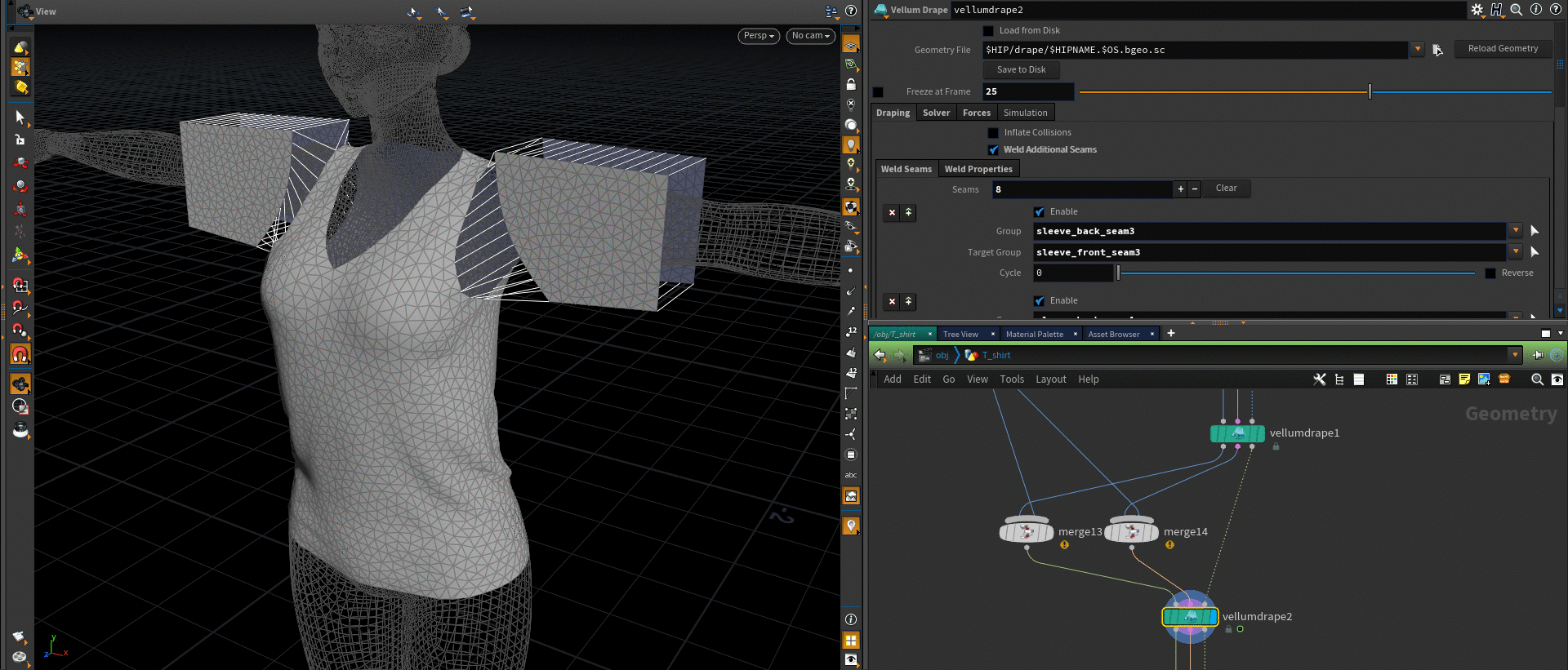Open the Material Palette tab
Screen dimensions: 1568x670
(1035, 334)
